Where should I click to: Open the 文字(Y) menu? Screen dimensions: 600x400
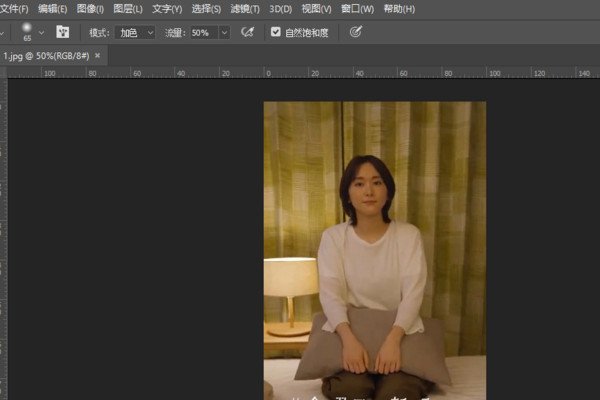coord(167,9)
